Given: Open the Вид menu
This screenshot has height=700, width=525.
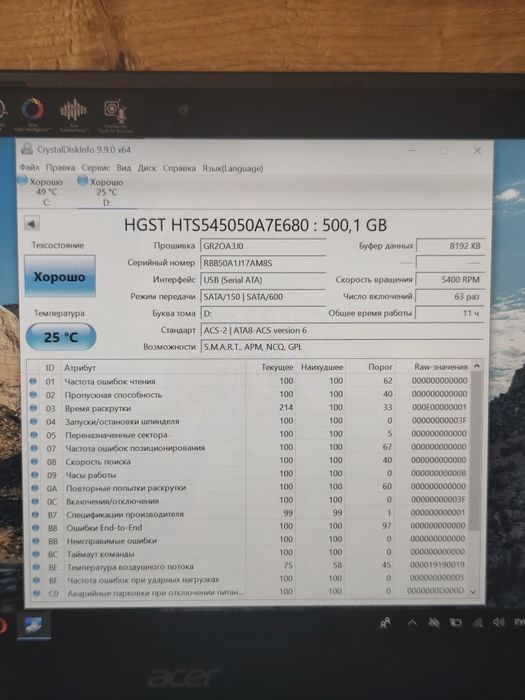Looking at the screenshot, I should click(x=124, y=168).
